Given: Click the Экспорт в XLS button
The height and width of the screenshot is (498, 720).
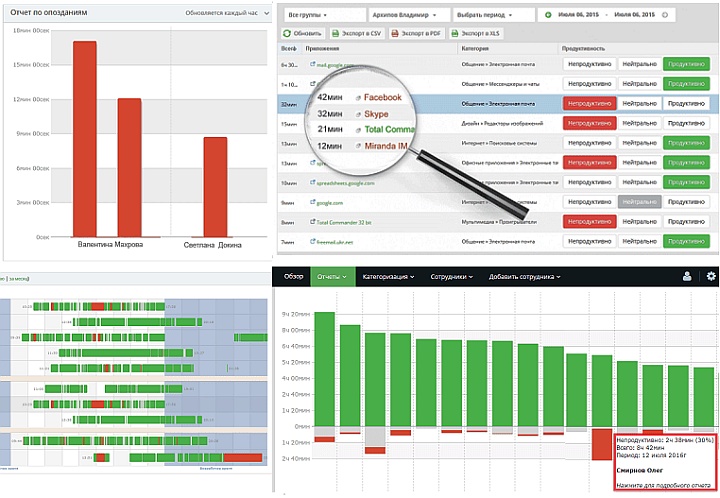Looking at the screenshot, I should (476, 34).
